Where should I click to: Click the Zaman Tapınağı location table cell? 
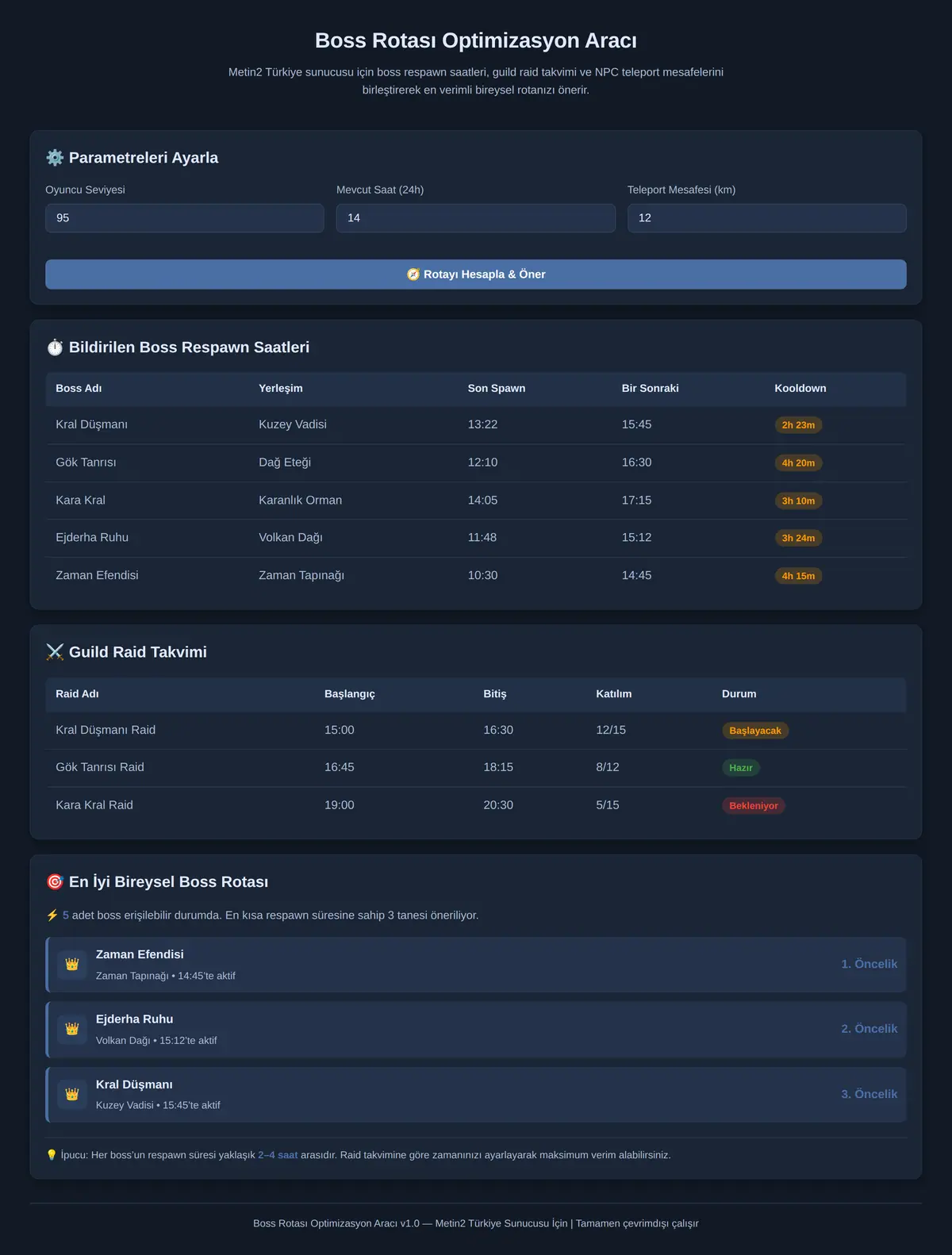[x=301, y=575]
